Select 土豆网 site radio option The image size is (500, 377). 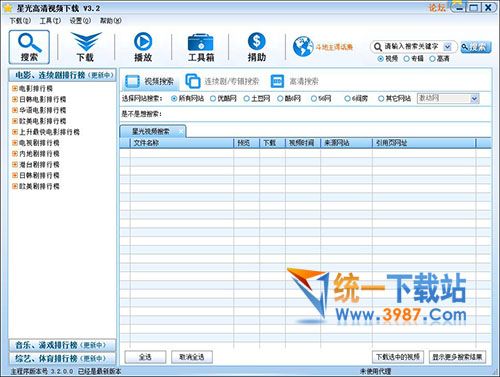tap(247, 99)
